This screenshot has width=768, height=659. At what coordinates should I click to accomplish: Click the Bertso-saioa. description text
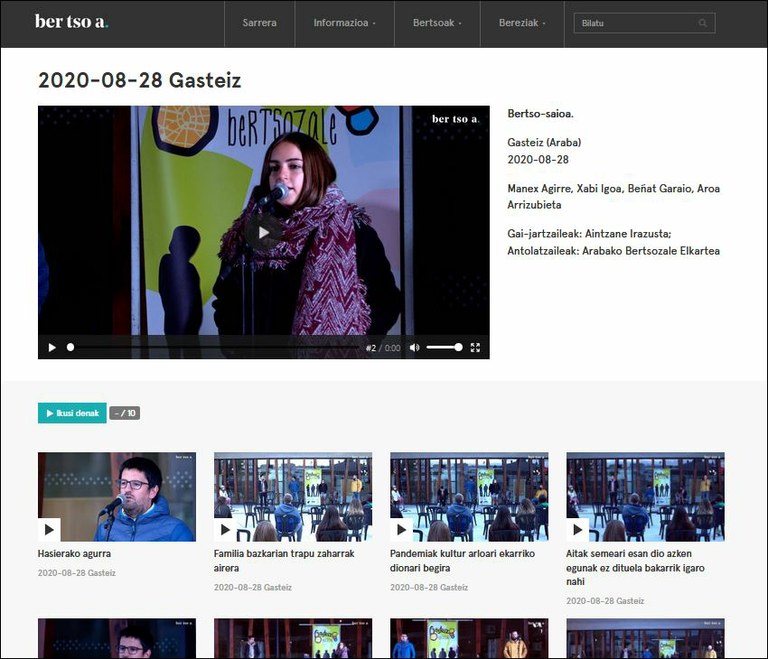540,114
